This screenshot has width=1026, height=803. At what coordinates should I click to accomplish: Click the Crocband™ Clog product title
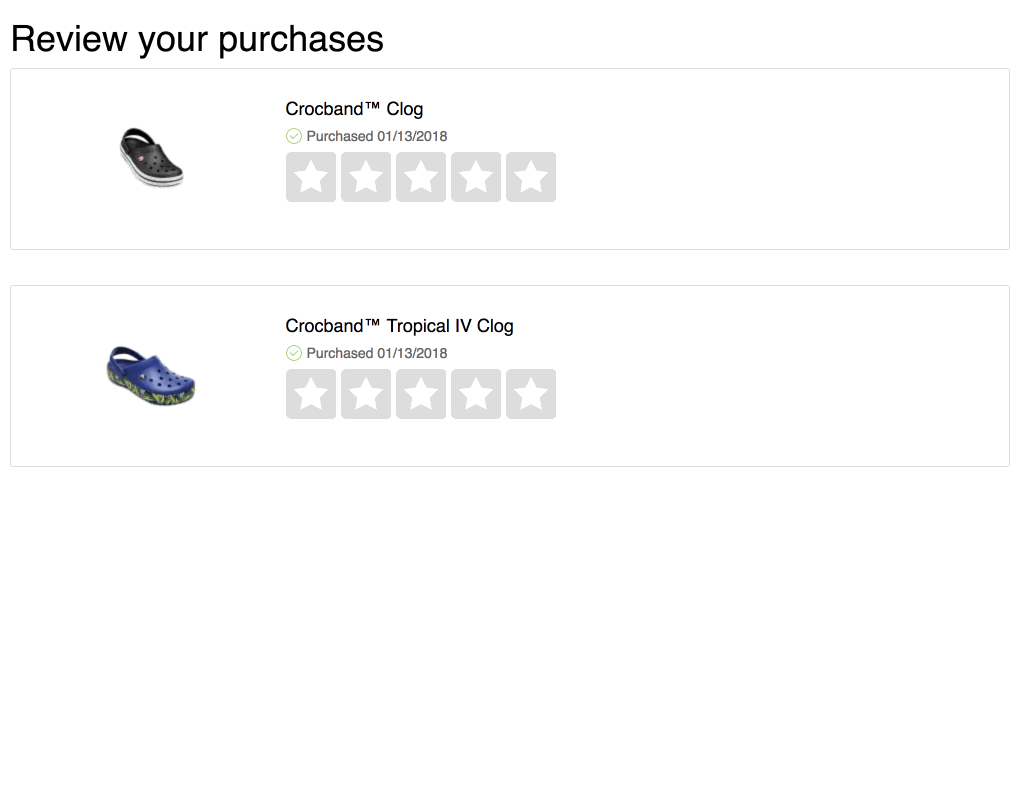coord(354,109)
